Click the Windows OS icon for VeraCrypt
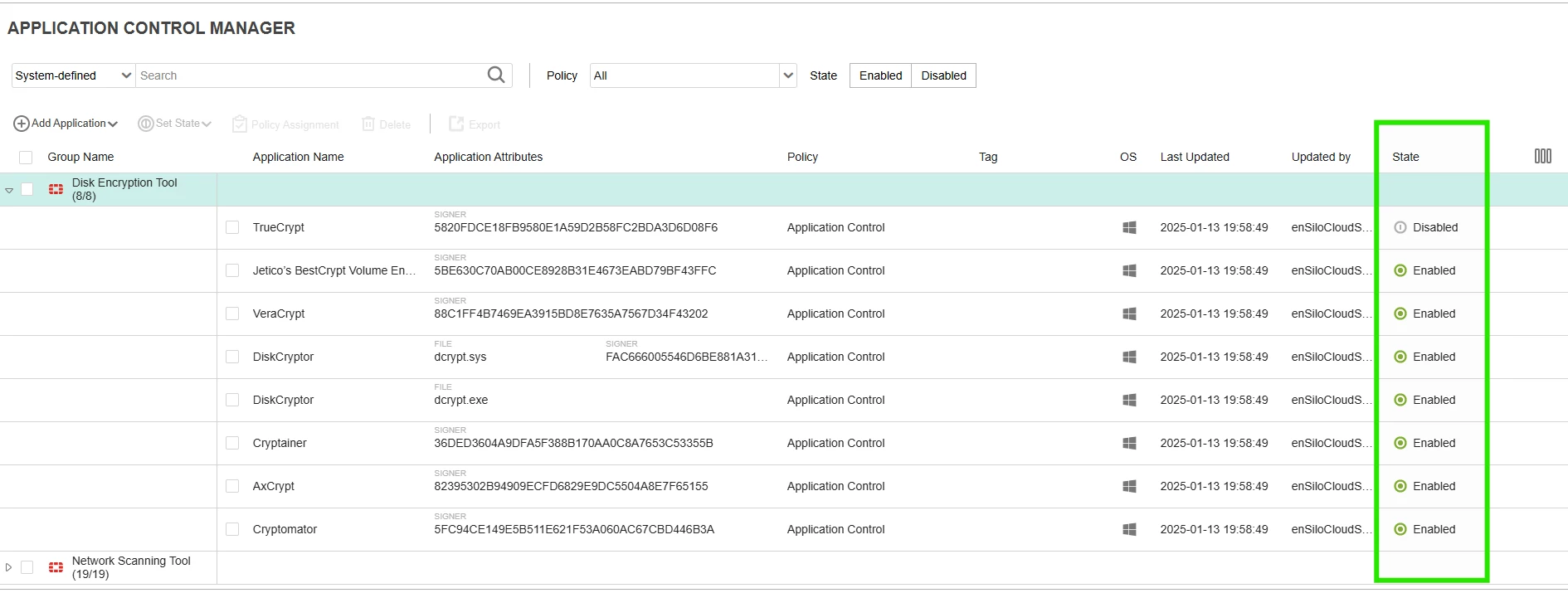The image size is (1568, 593). coord(1129,314)
